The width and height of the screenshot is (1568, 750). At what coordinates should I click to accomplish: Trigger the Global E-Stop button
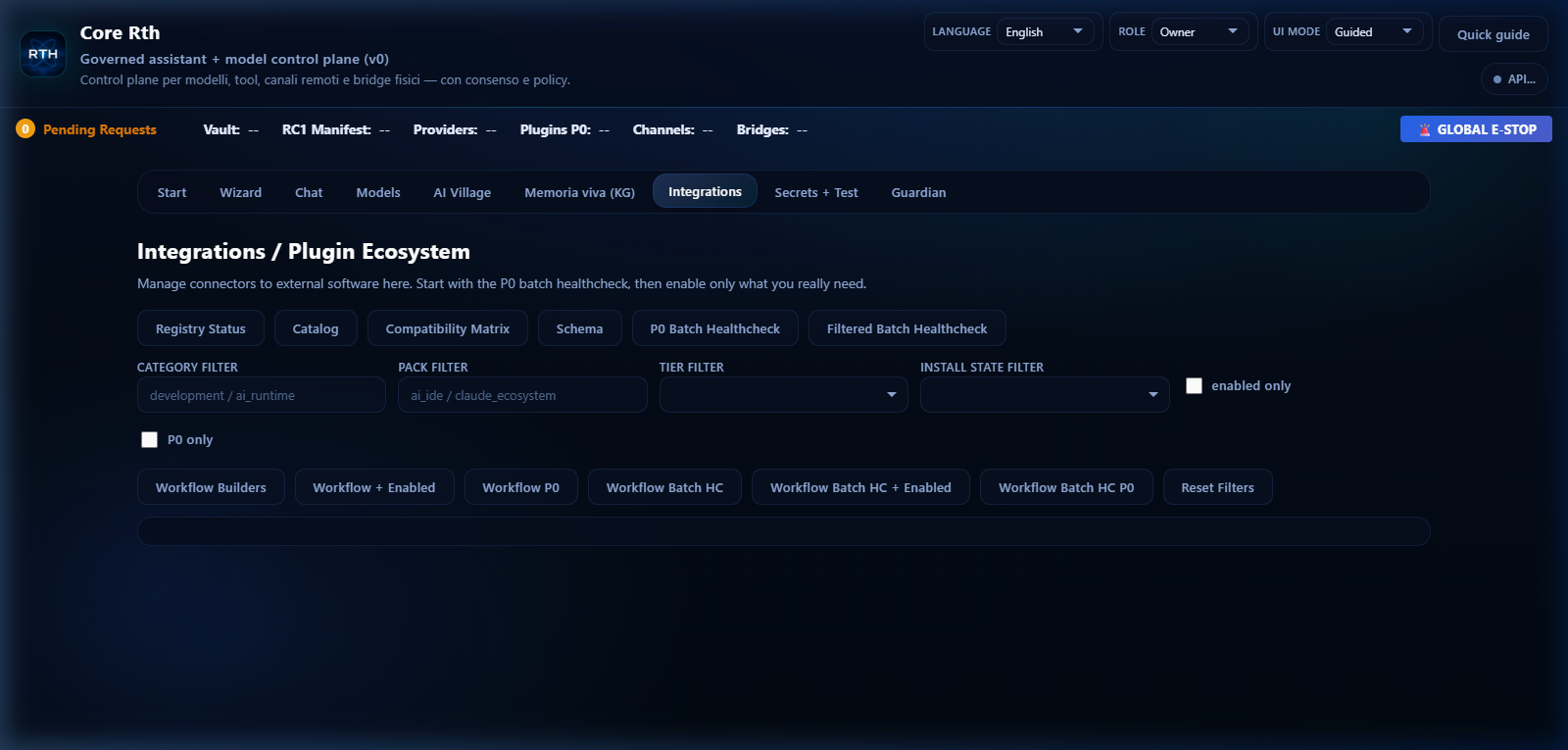pyautogui.click(x=1476, y=129)
